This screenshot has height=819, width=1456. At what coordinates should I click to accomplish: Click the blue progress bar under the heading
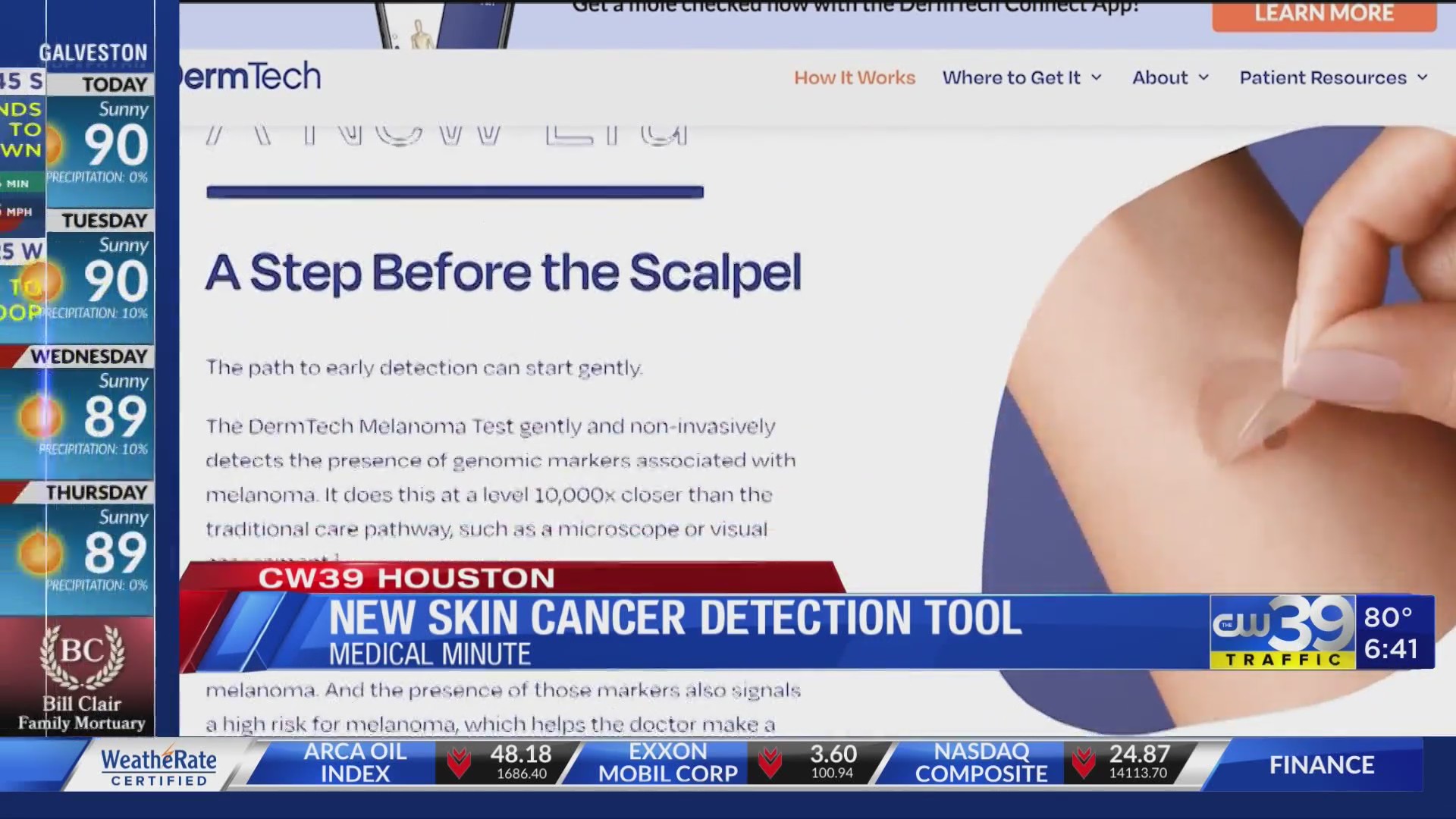point(455,191)
